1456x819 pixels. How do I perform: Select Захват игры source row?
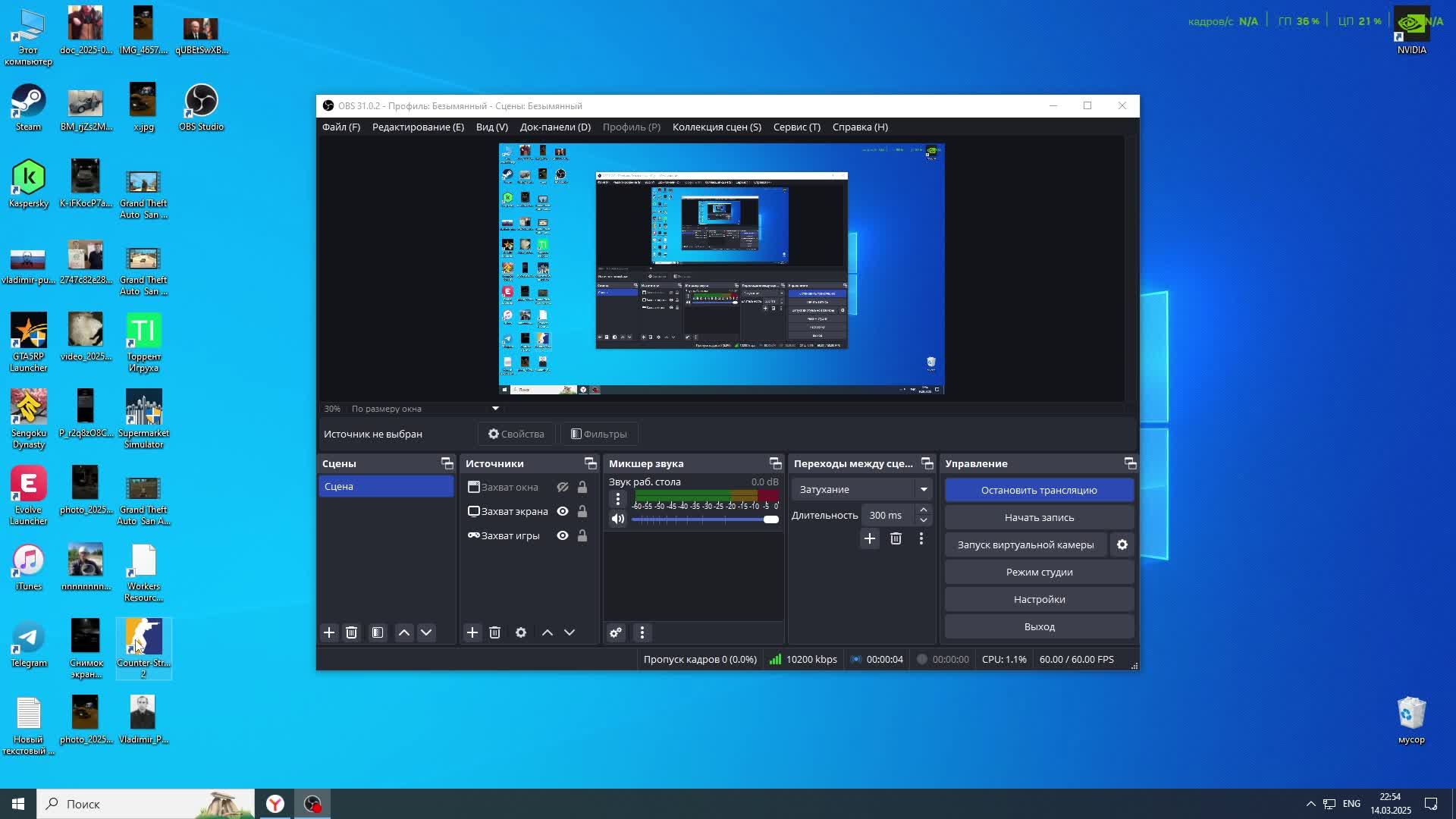[529, 535]
